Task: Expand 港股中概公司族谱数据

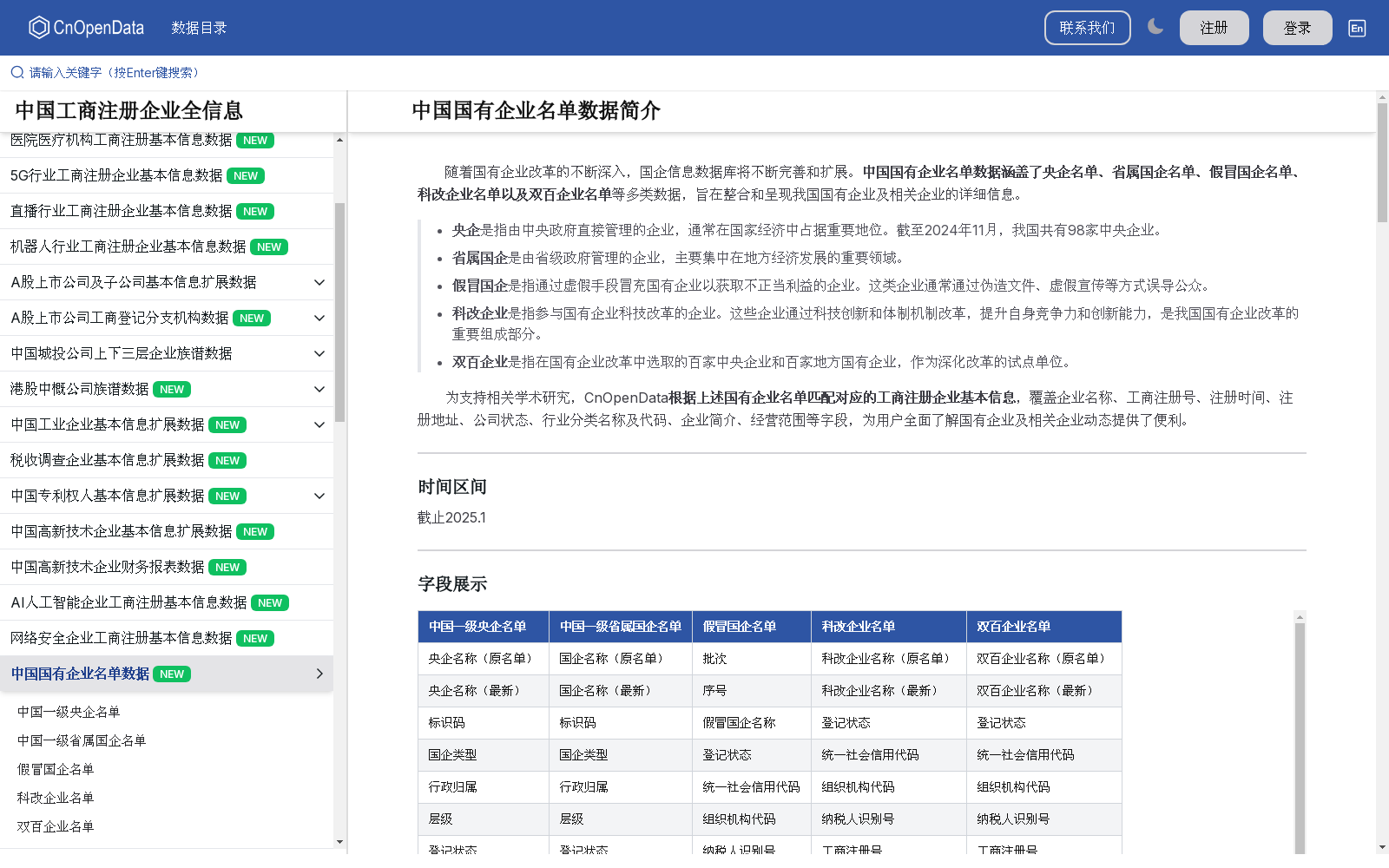Action: [319, 389]
